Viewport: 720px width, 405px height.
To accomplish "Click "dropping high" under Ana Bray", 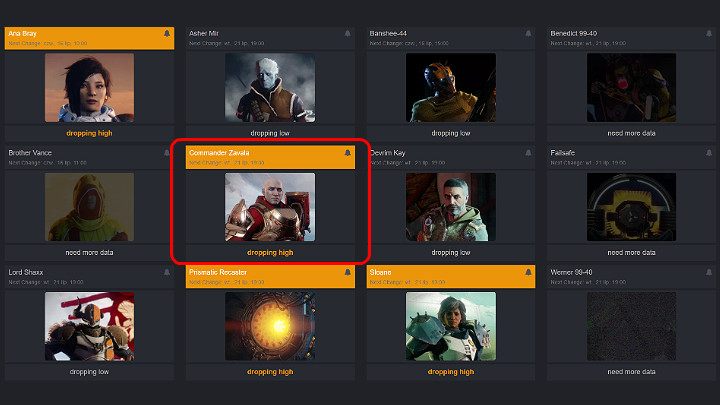I will pos(89,133).
